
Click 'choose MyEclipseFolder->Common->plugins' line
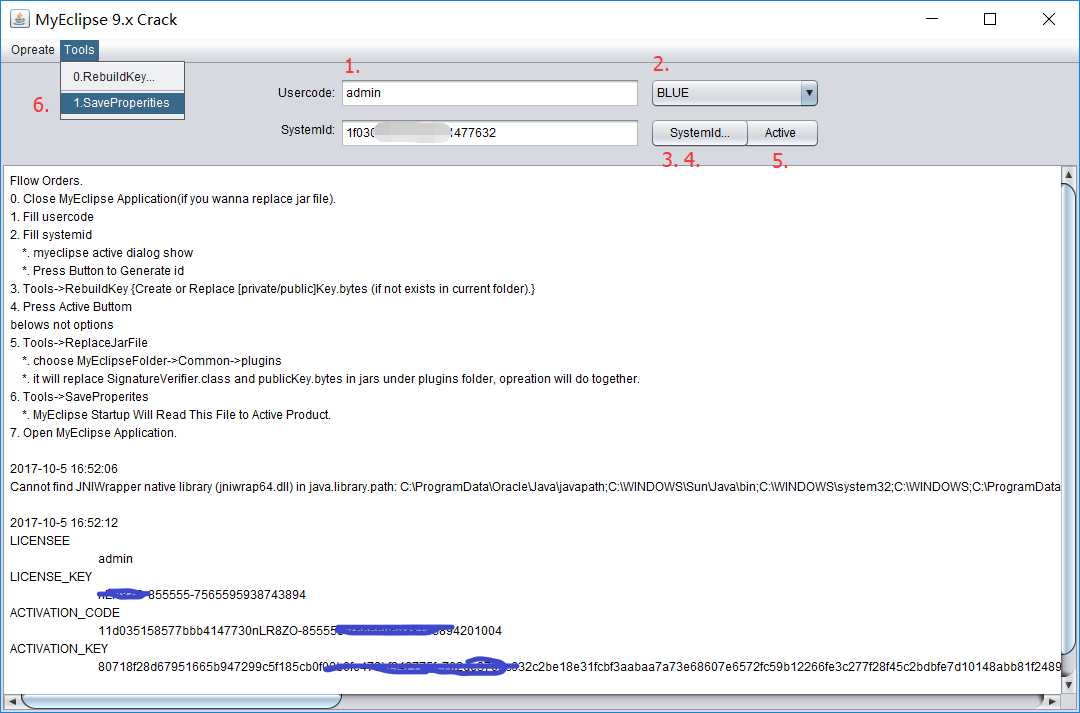[152, 360]
